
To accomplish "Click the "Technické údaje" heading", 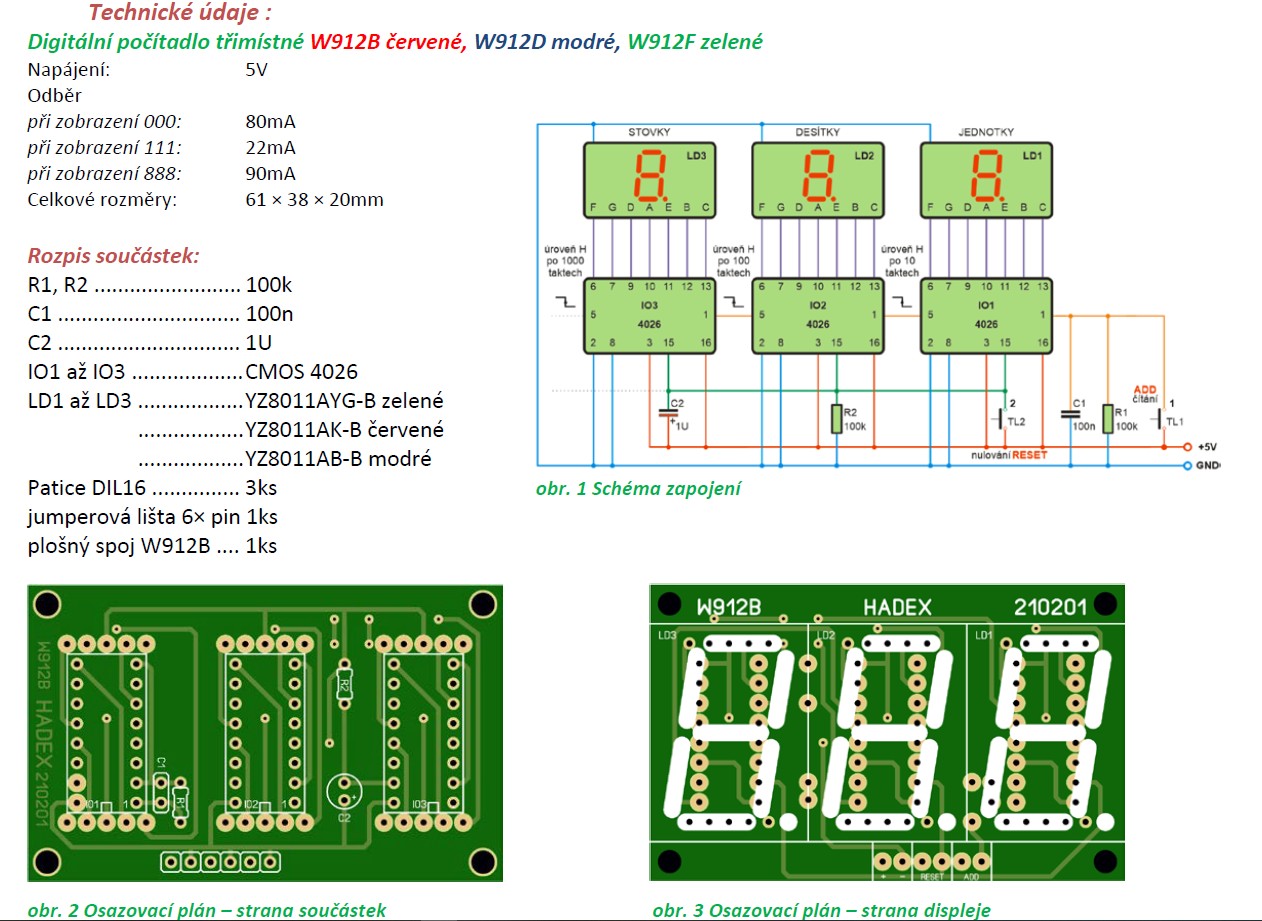I will point(180,14).
